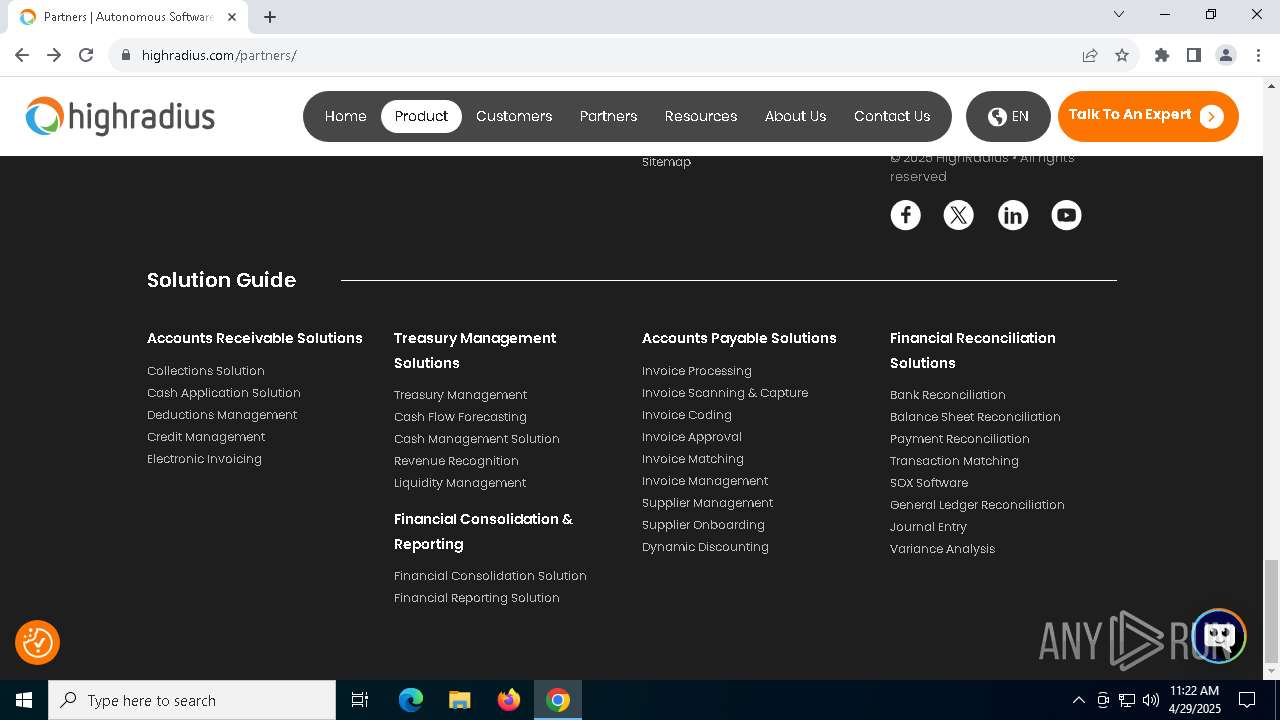Open the Sitemap link

666,162
